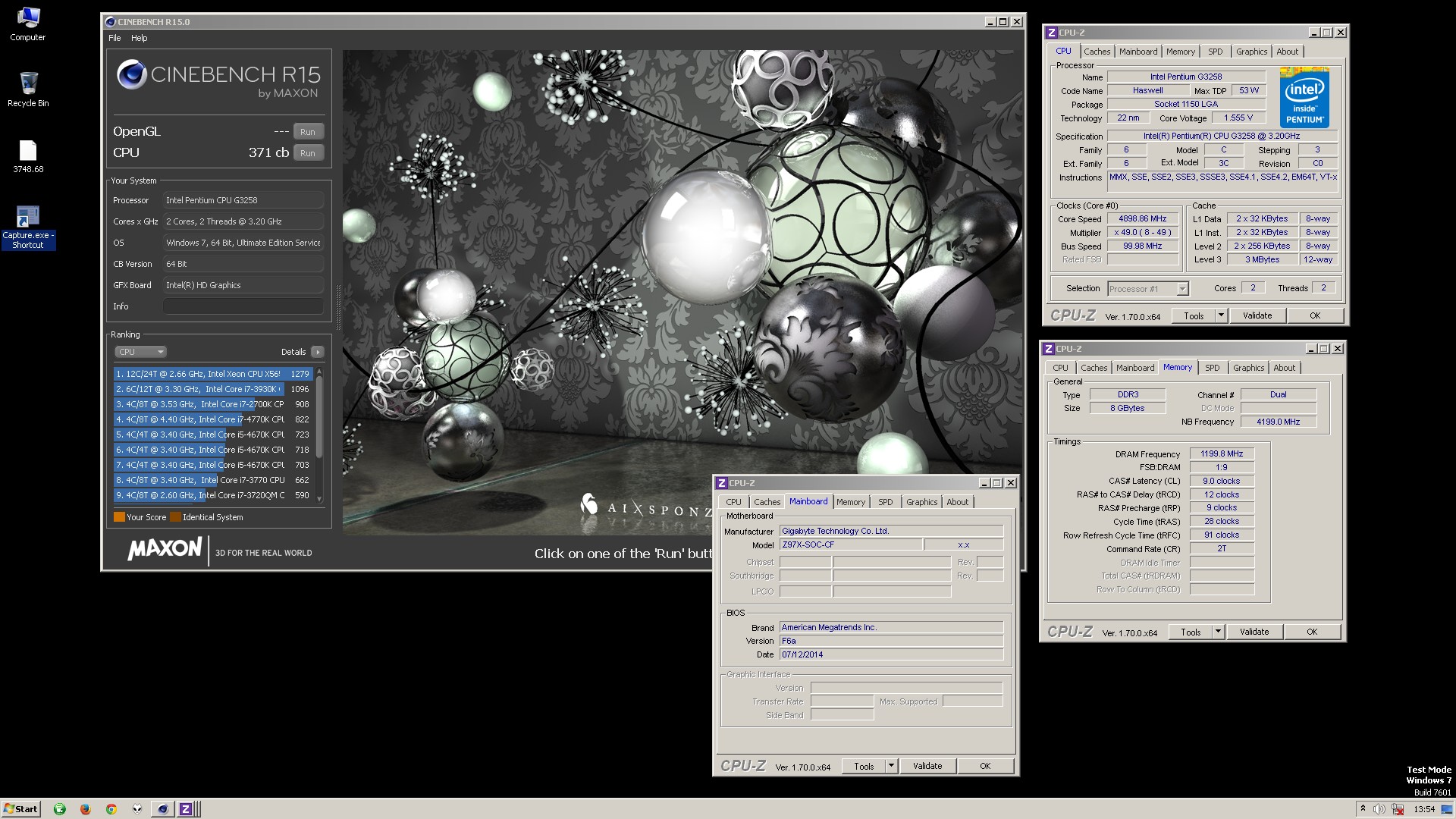This screenshot has width=1456, height=819.
Task: Select the 3748.68 file on desktop
Action: (28, 157)
